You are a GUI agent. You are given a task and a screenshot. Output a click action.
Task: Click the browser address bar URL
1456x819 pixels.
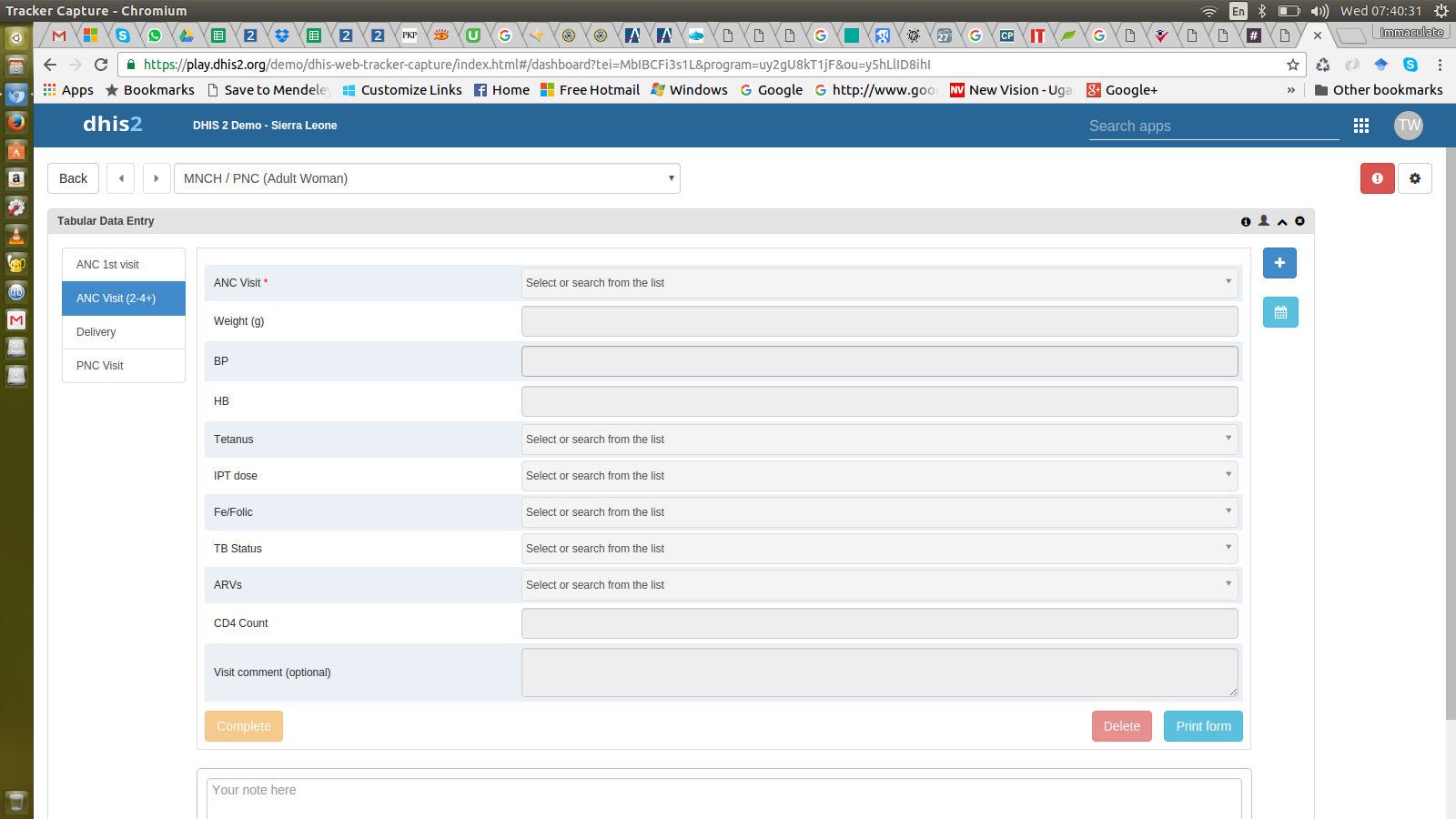coord(537,65)
